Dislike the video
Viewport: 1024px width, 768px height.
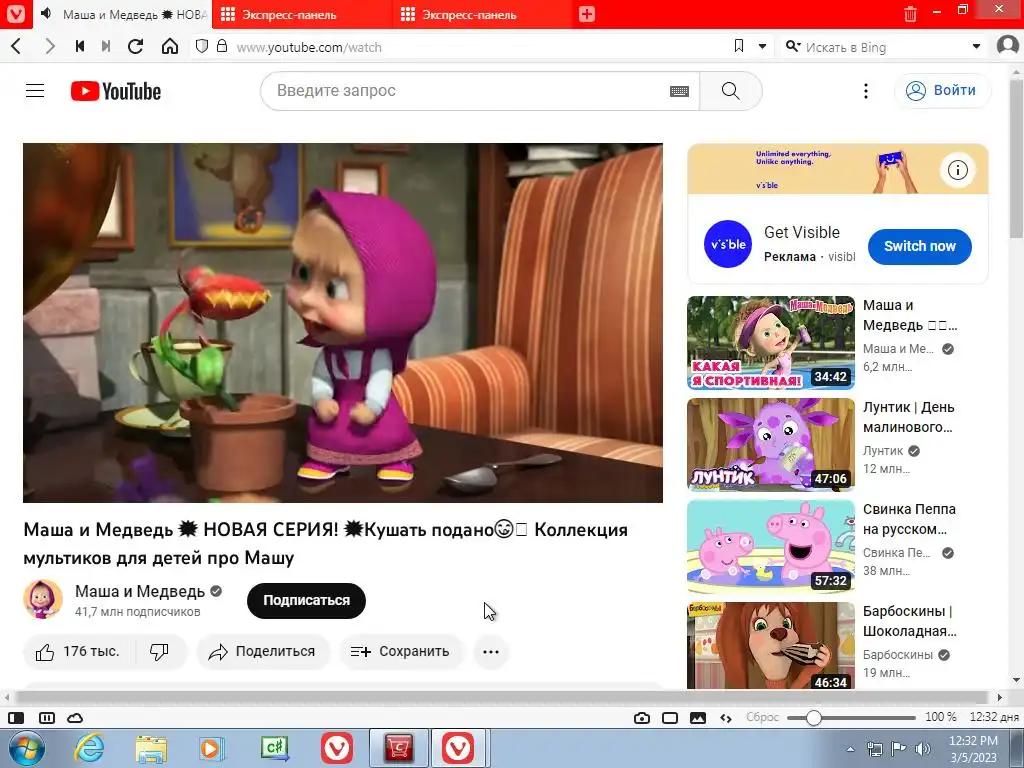(159, 651)
